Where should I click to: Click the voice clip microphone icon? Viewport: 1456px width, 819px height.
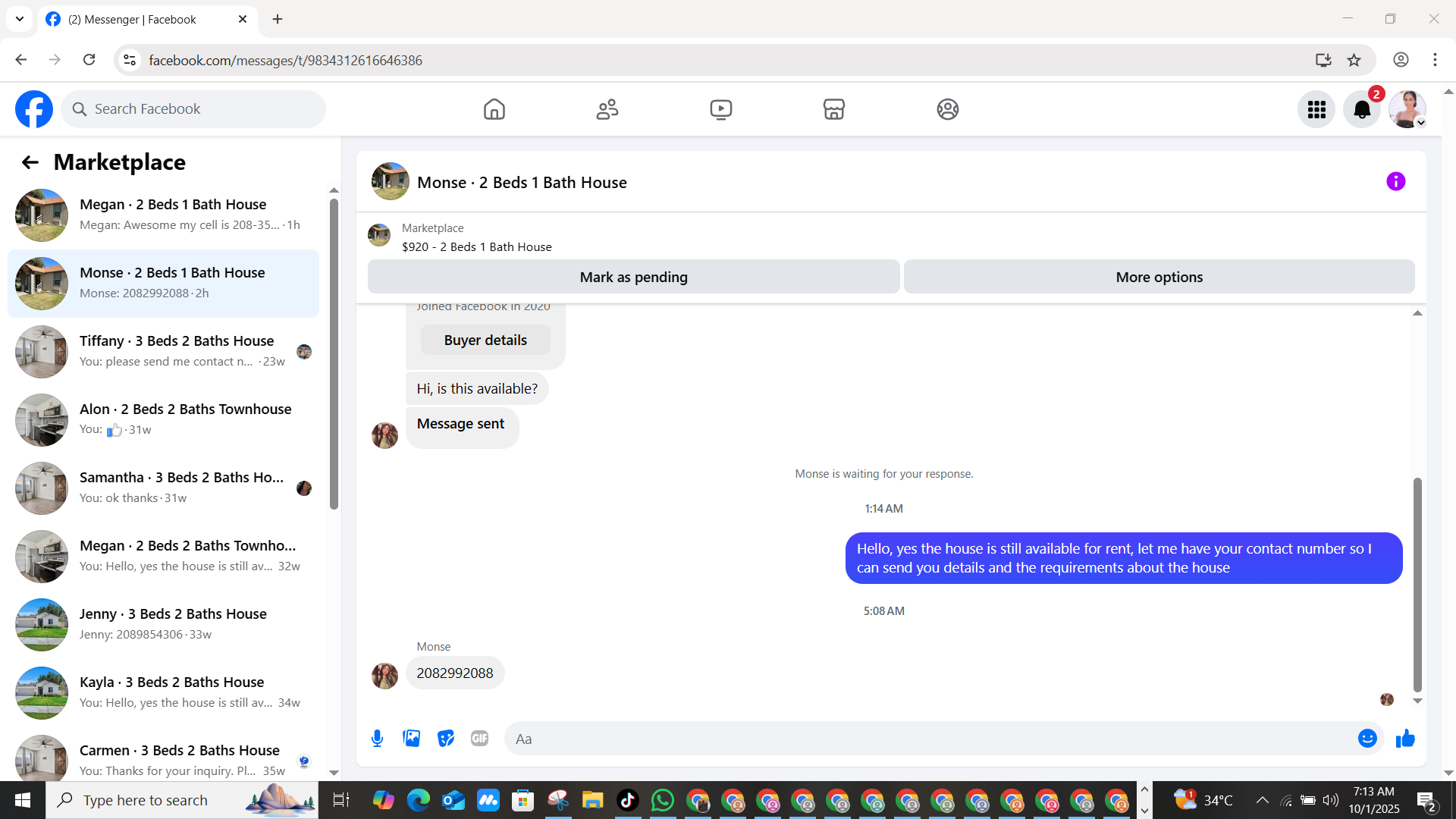[377, 739]
